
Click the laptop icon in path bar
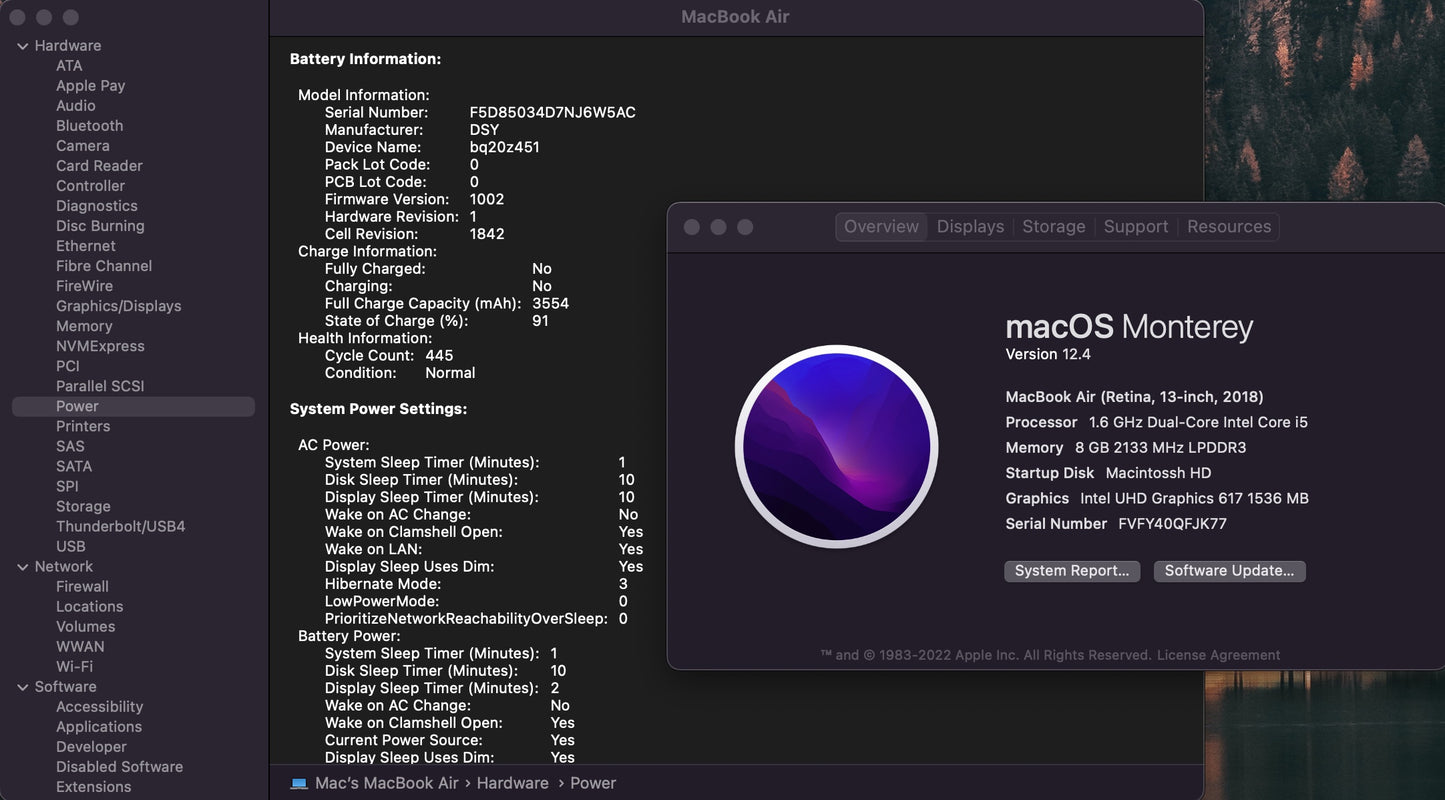click(x=299, y=783)
